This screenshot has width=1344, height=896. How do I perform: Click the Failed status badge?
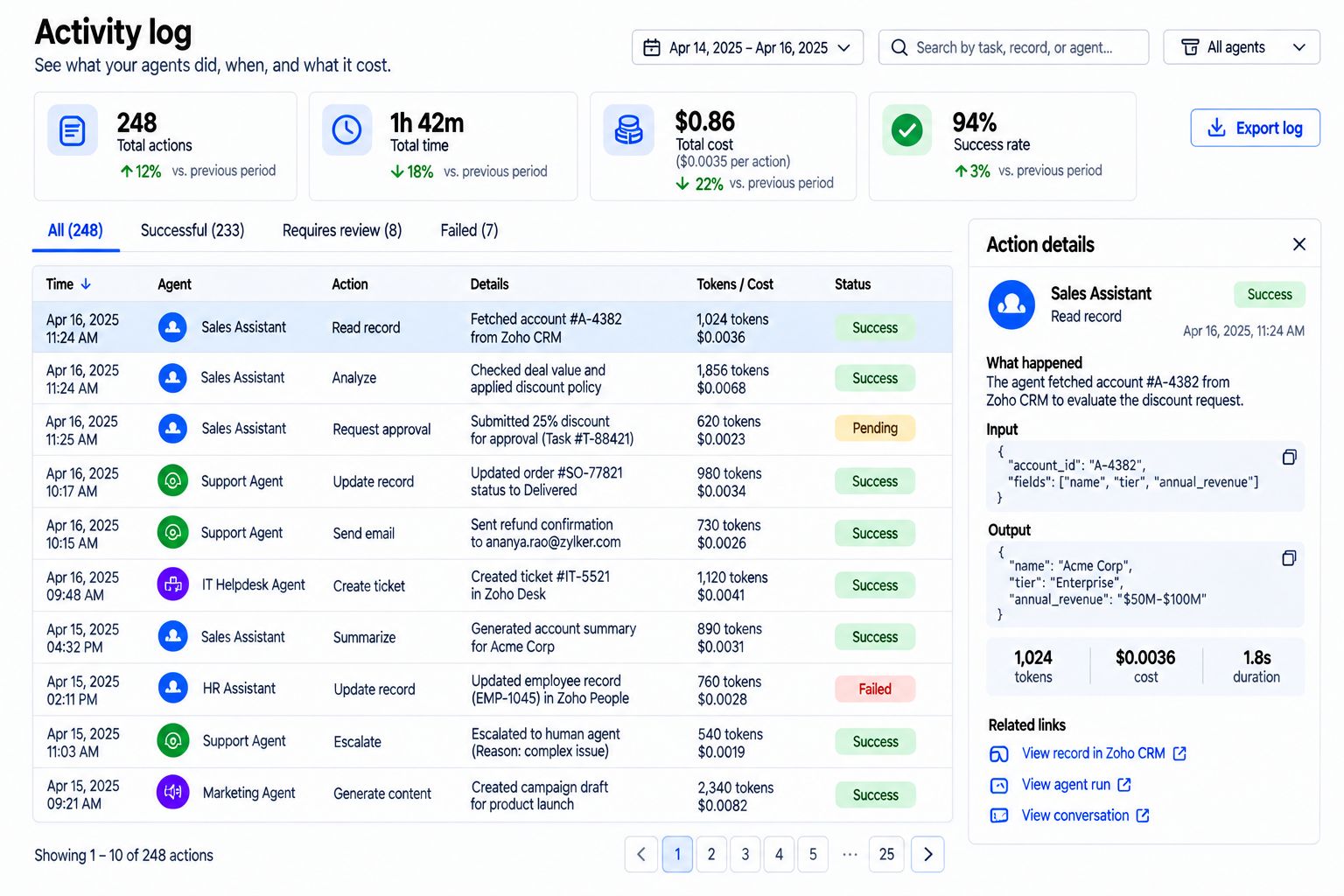point(875,689)
